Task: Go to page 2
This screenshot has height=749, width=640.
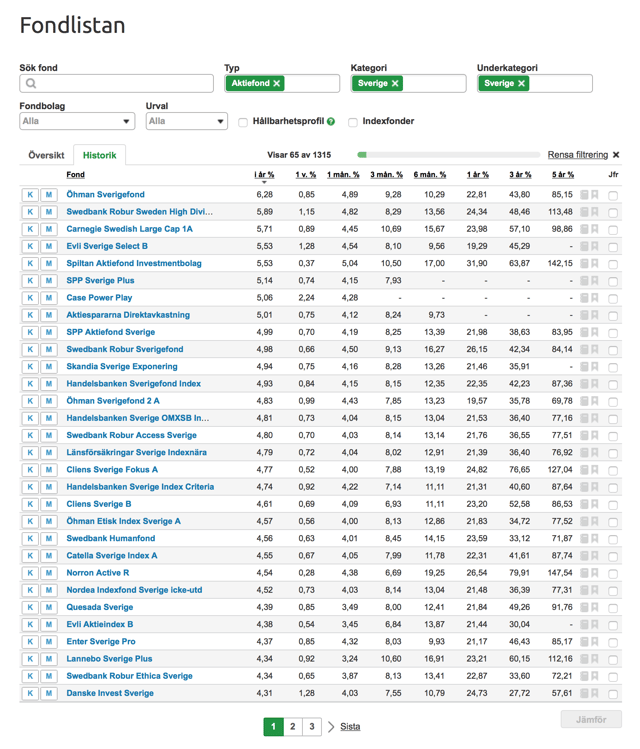Action: pos(293,727)
